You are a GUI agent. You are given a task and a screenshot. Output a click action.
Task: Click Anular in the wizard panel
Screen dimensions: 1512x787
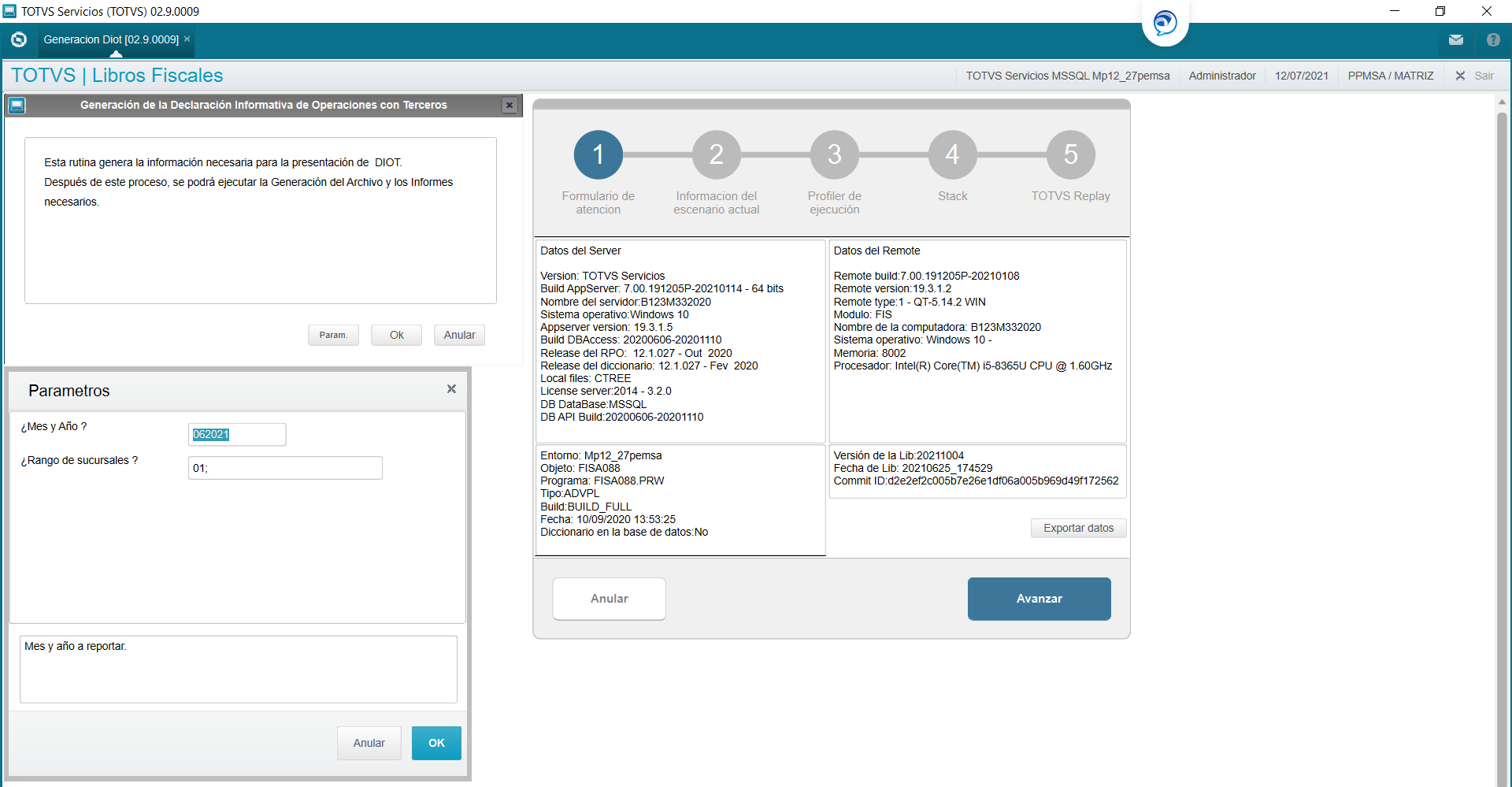pos(610,599)
